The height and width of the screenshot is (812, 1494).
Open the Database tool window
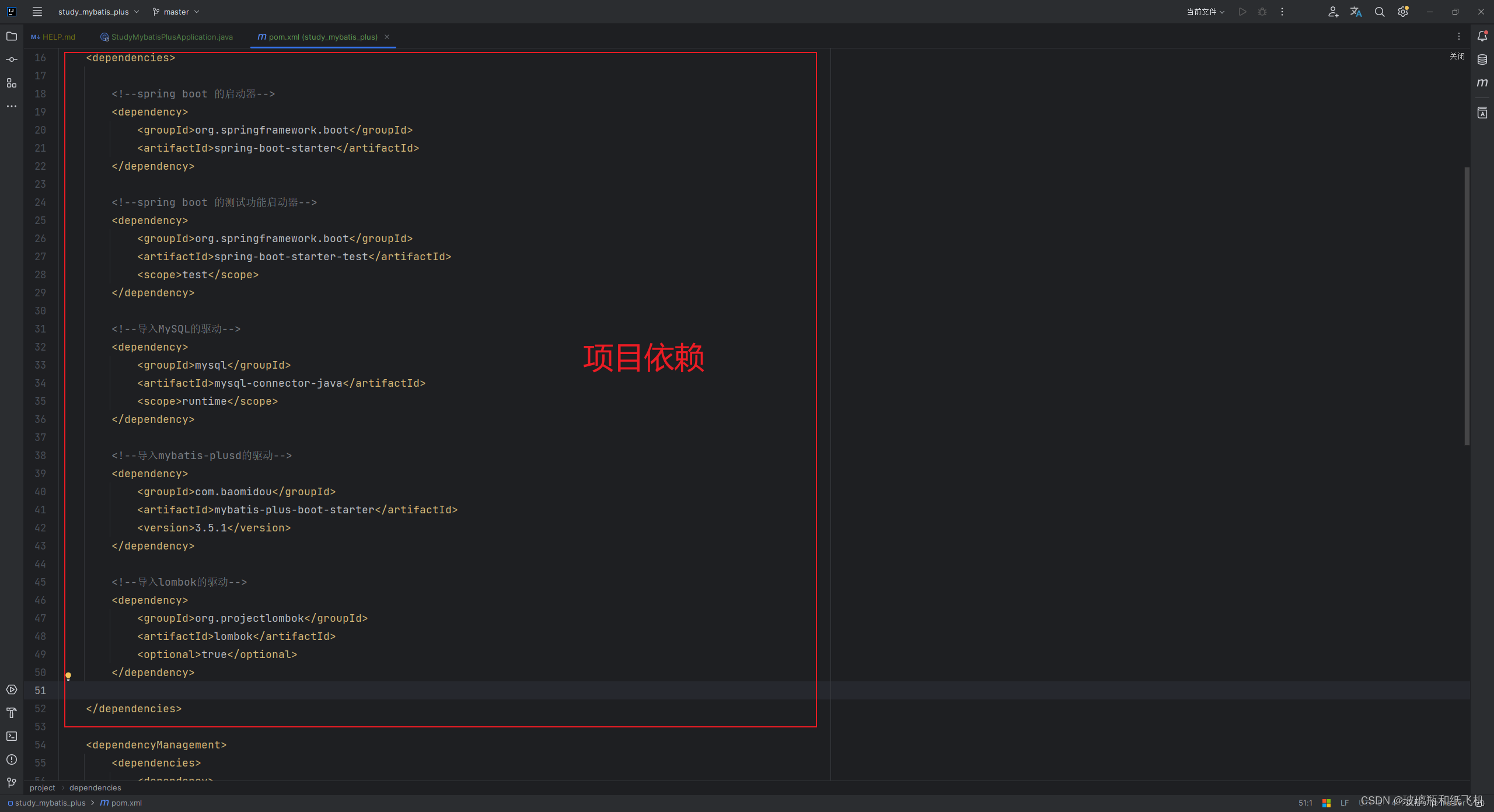coord(1482,60)
